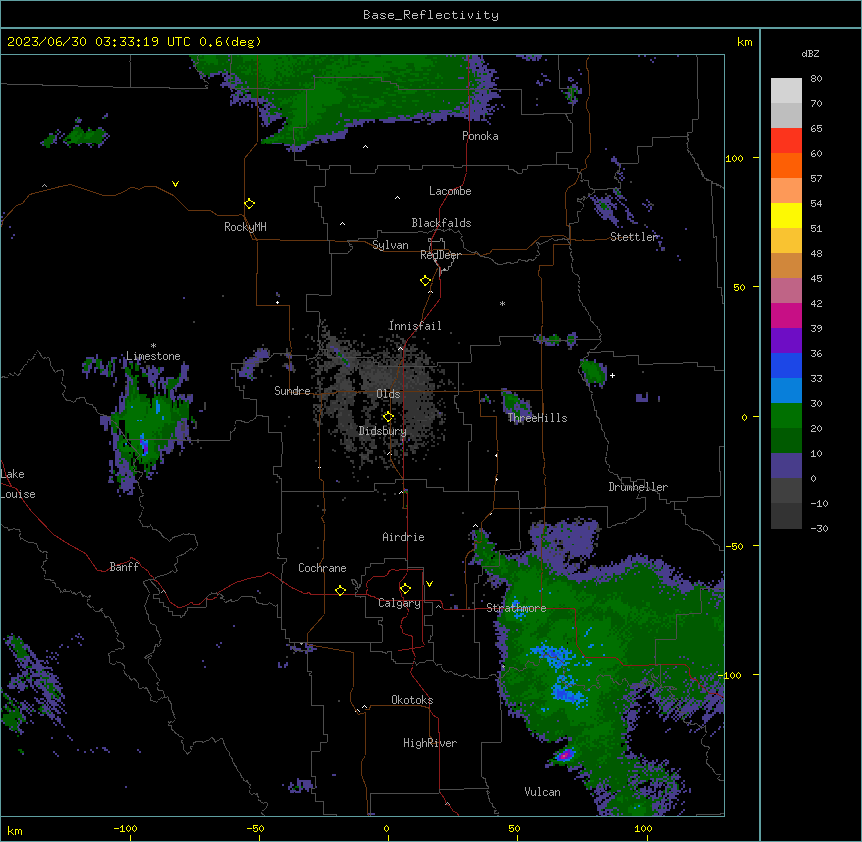862x842 pixels.
Task: Click the Stettler label
Action: pyautogui.click(x=634, y=237)
